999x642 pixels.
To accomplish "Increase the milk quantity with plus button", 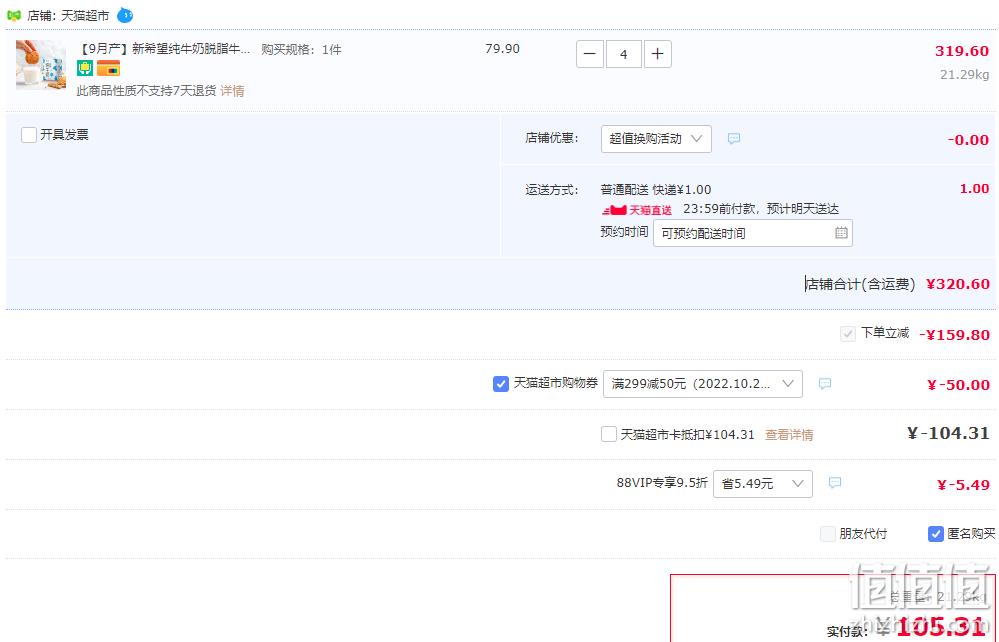I will (x=658, y=54).
